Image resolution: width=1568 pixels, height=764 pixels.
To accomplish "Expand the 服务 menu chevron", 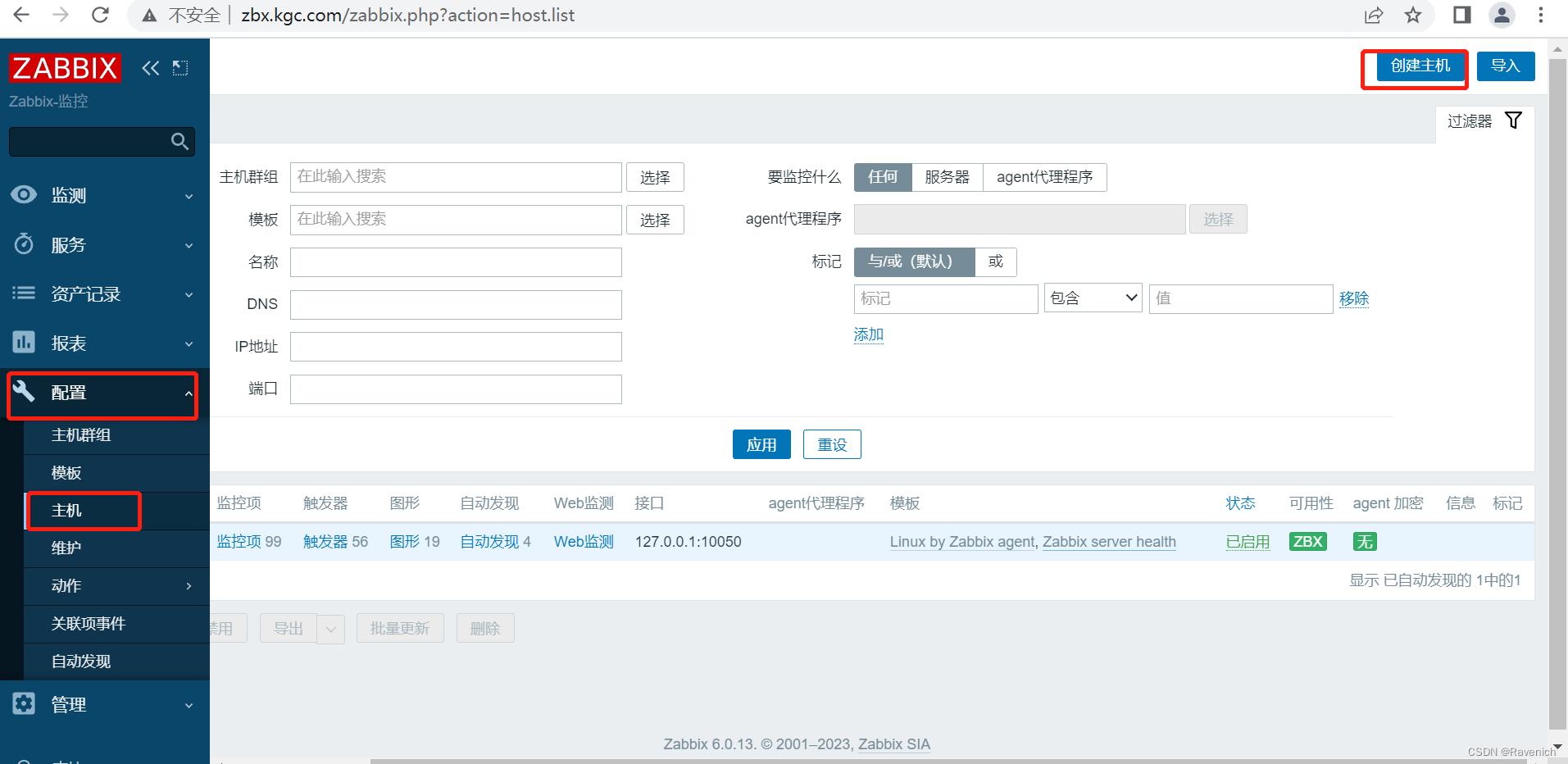I will point(189,246).
